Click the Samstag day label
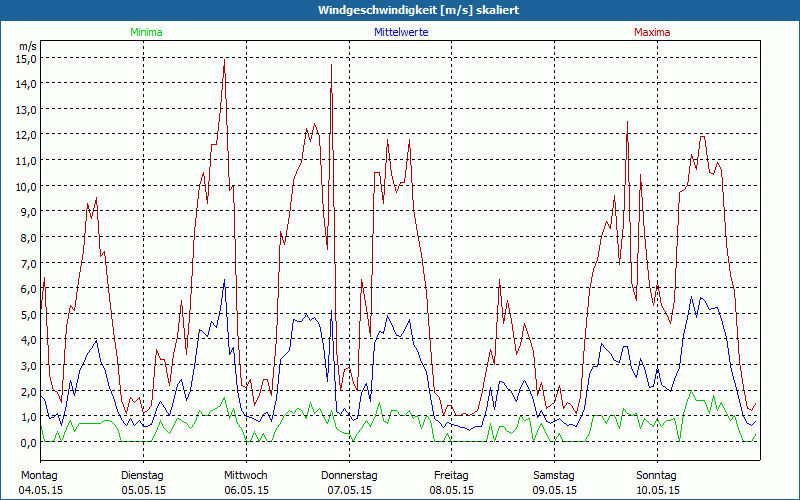 click(554, 475)
